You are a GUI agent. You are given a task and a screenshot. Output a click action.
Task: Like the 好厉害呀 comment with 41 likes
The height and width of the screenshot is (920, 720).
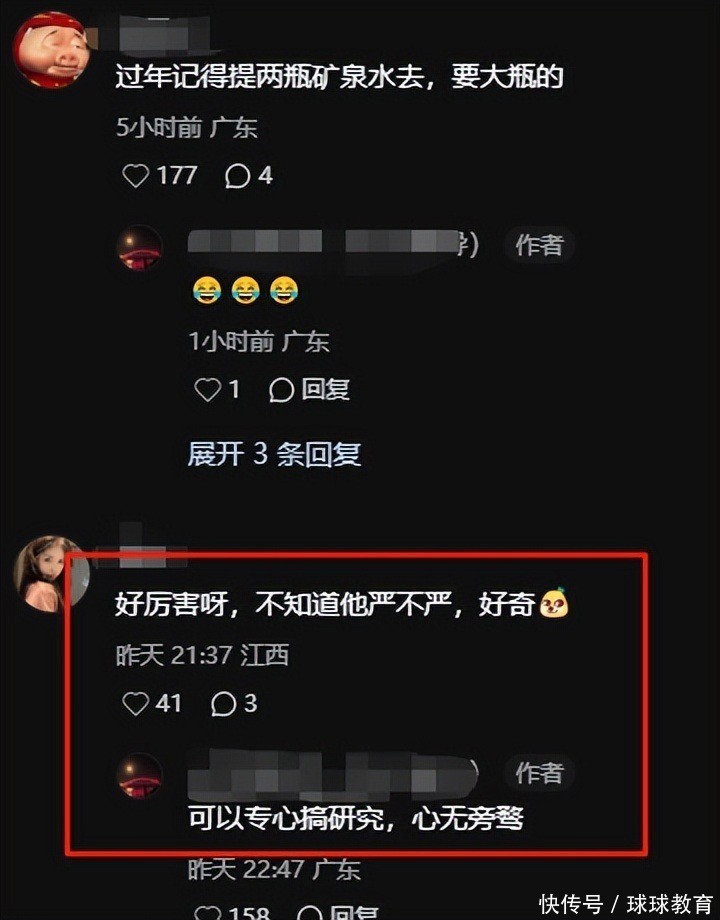point(136,703)
